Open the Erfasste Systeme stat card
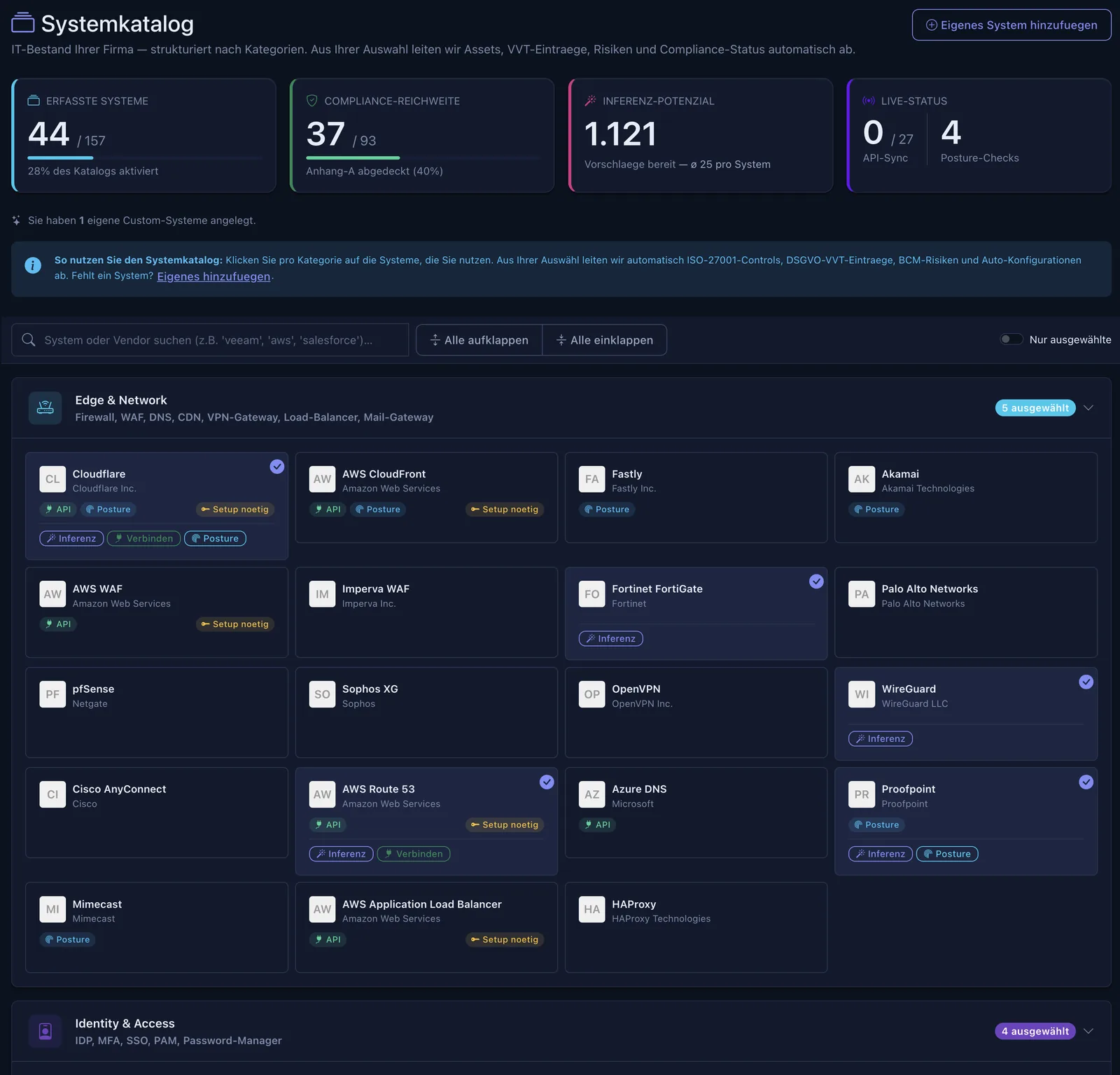Viewport: 1120px width, 1075px height. 144,135
